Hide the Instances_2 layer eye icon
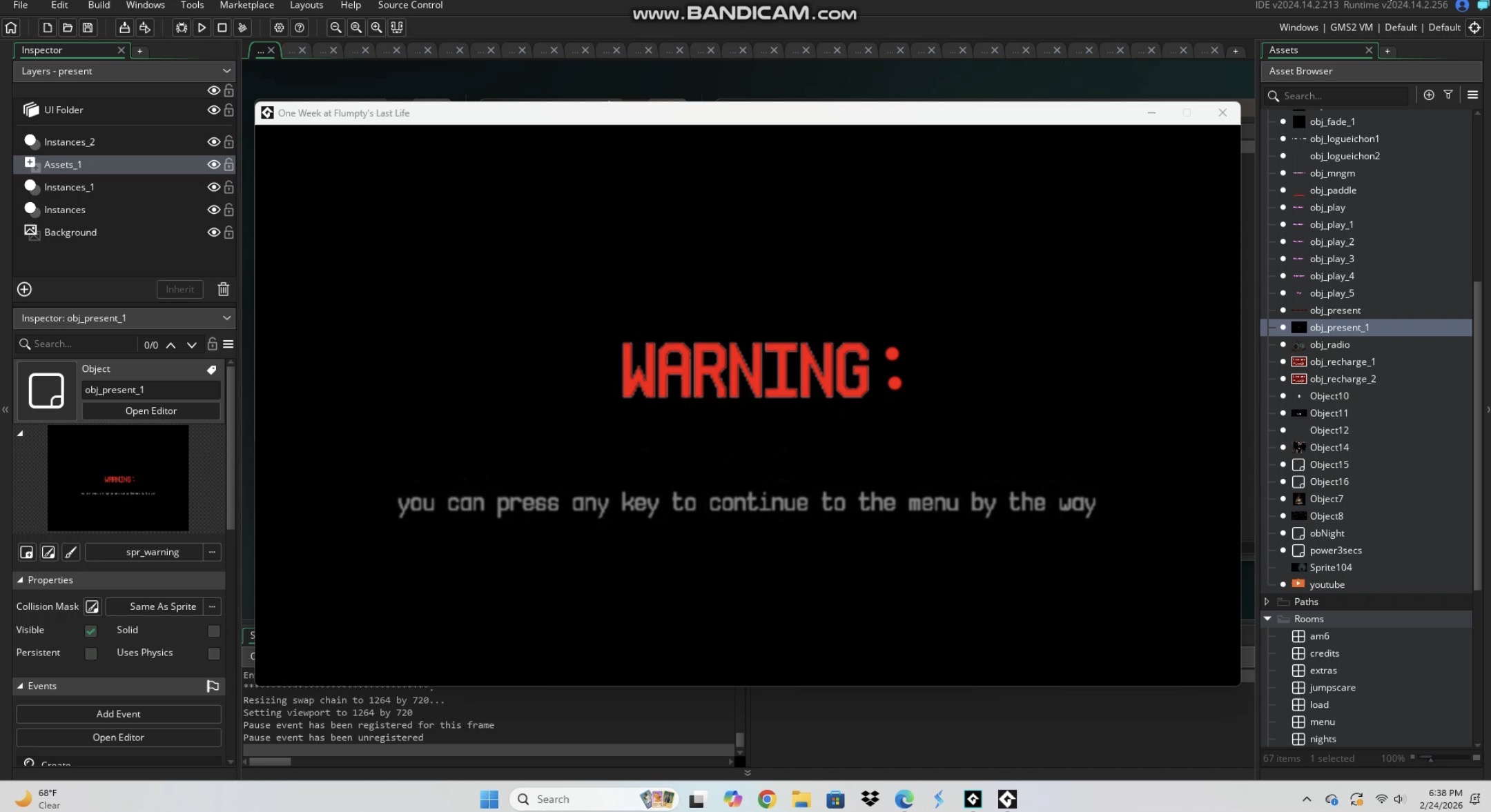 click(x=213, y=141)
